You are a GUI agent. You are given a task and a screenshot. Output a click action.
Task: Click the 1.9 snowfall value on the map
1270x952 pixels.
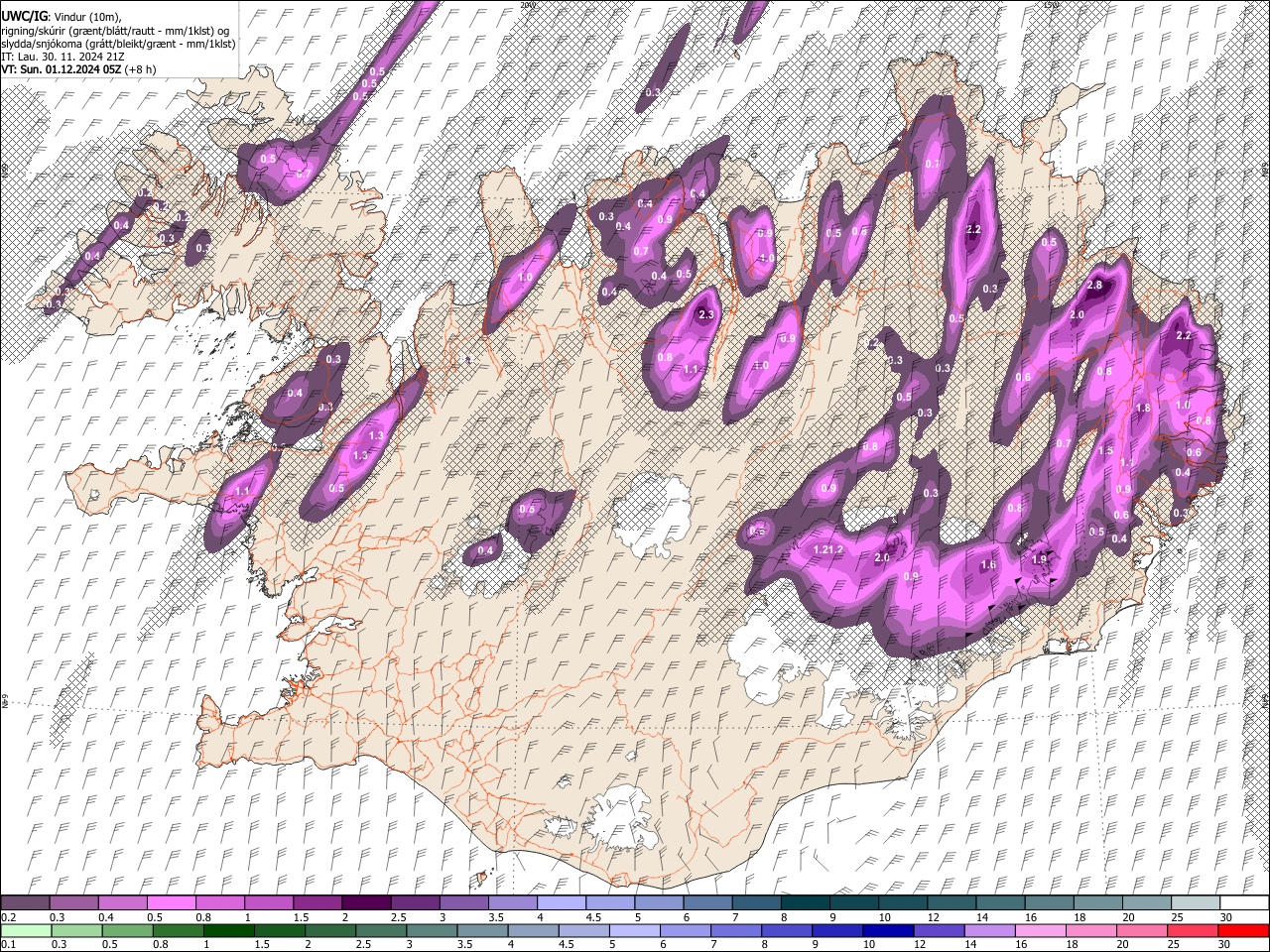pyautogui.click(x=1039, y=559)
